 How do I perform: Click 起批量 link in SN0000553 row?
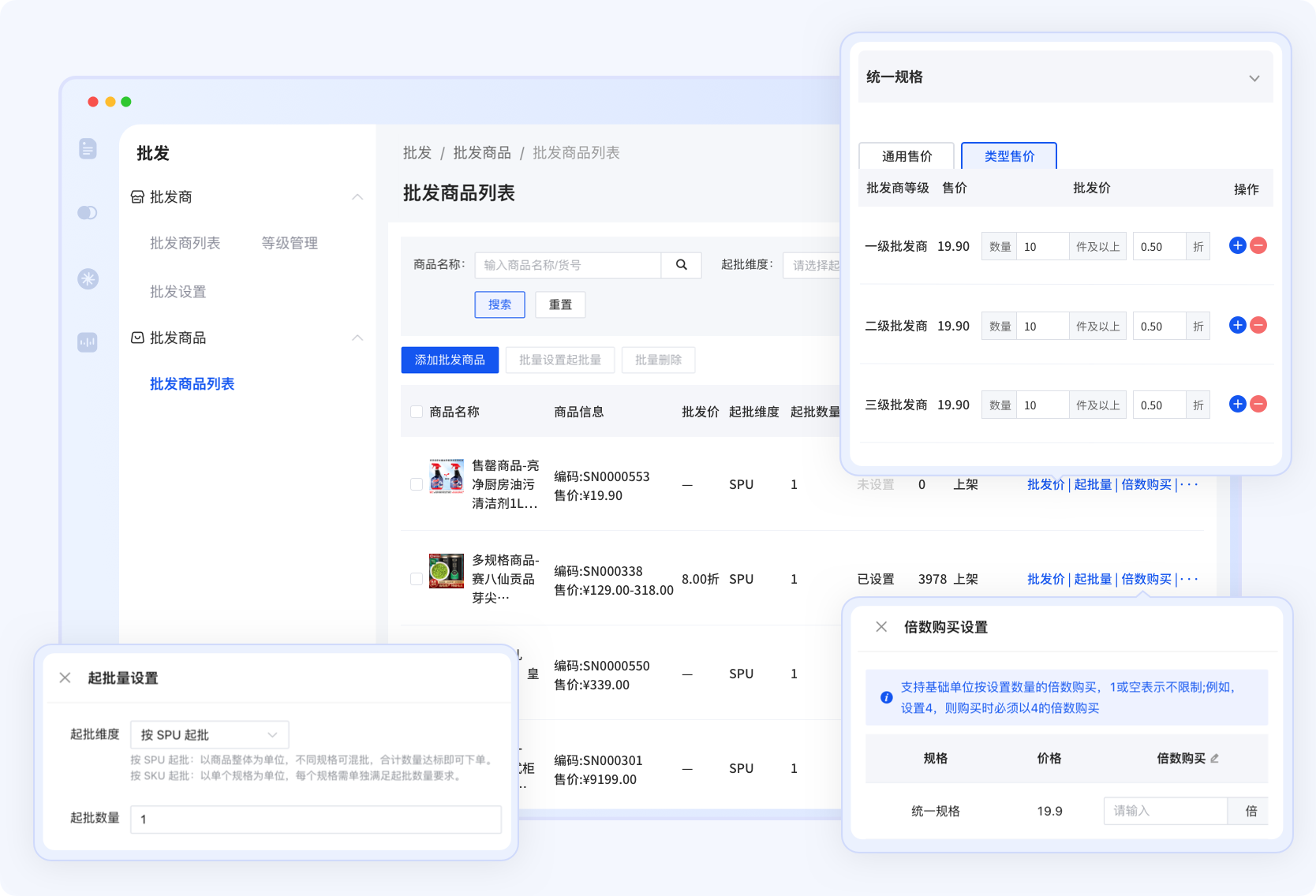tap(1093, 484)
